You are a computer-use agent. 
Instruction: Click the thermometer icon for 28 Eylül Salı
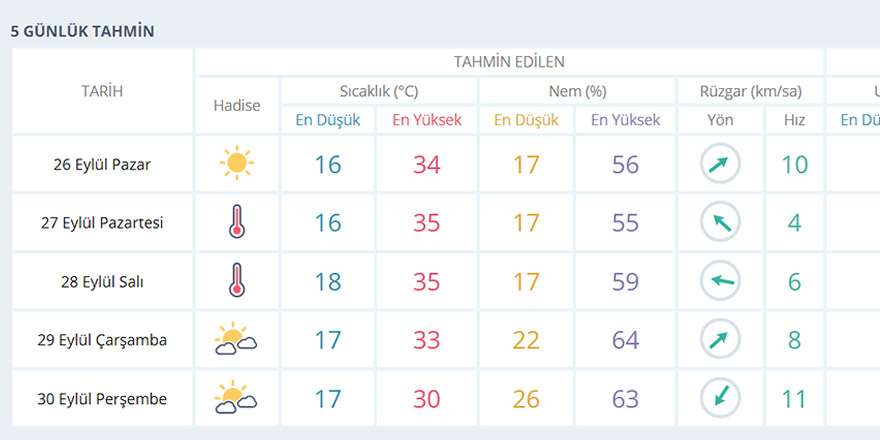pos(237,281)
